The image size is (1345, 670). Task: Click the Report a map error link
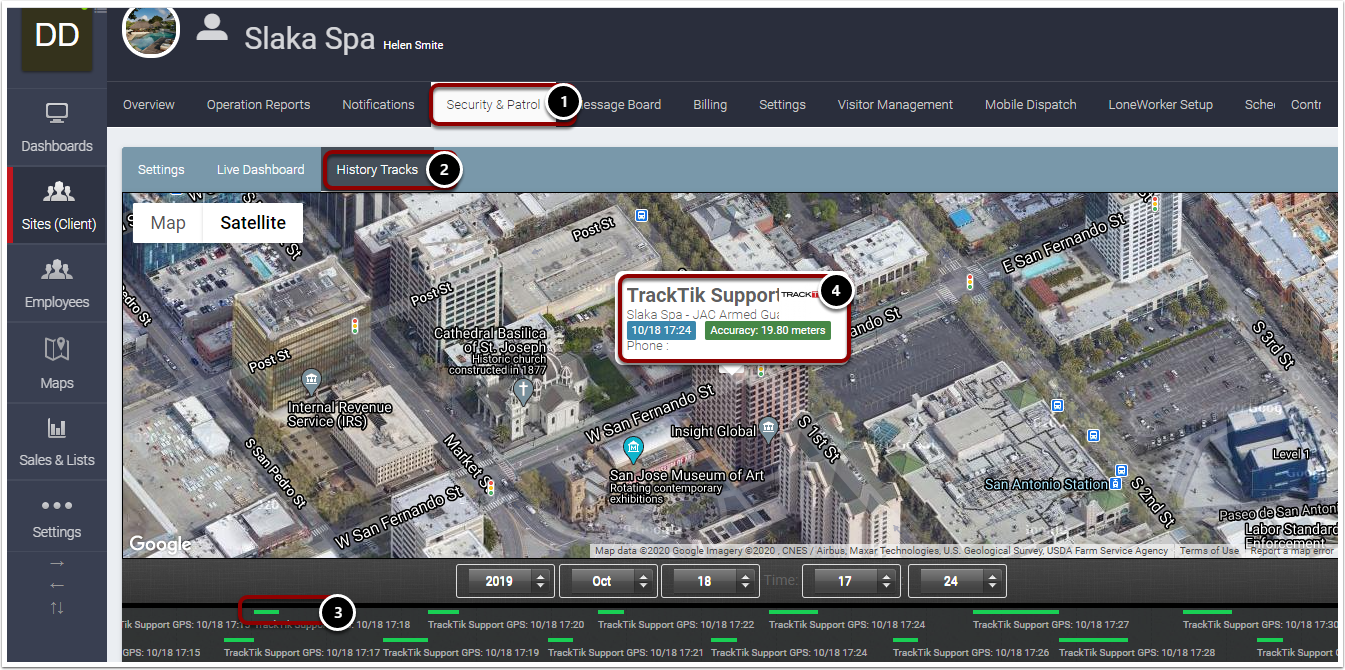click(x=1292, y=549)
